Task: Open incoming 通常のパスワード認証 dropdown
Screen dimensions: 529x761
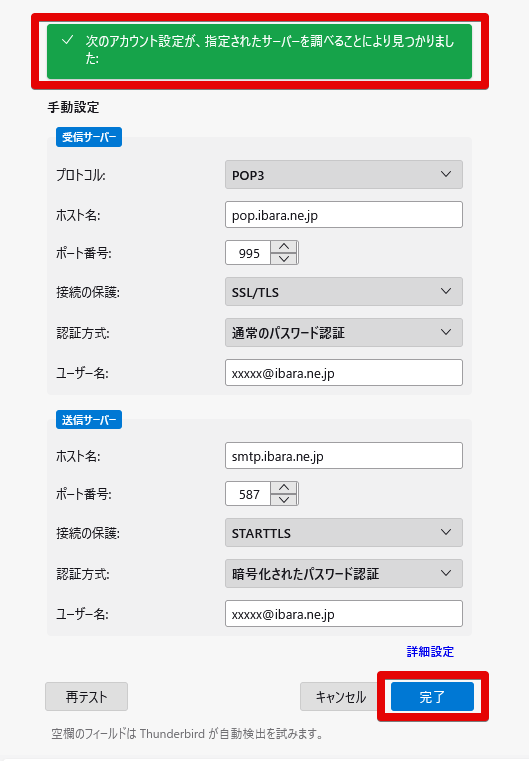Action: pyautogui.click(x=344, y=332)
